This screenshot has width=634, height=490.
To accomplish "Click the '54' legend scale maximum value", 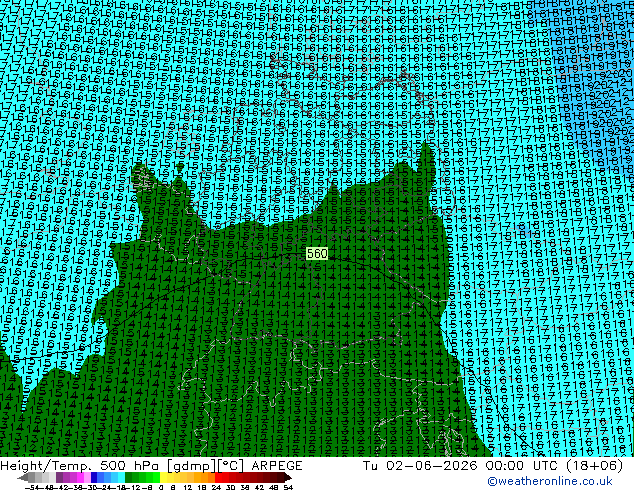I will point(288,487).
